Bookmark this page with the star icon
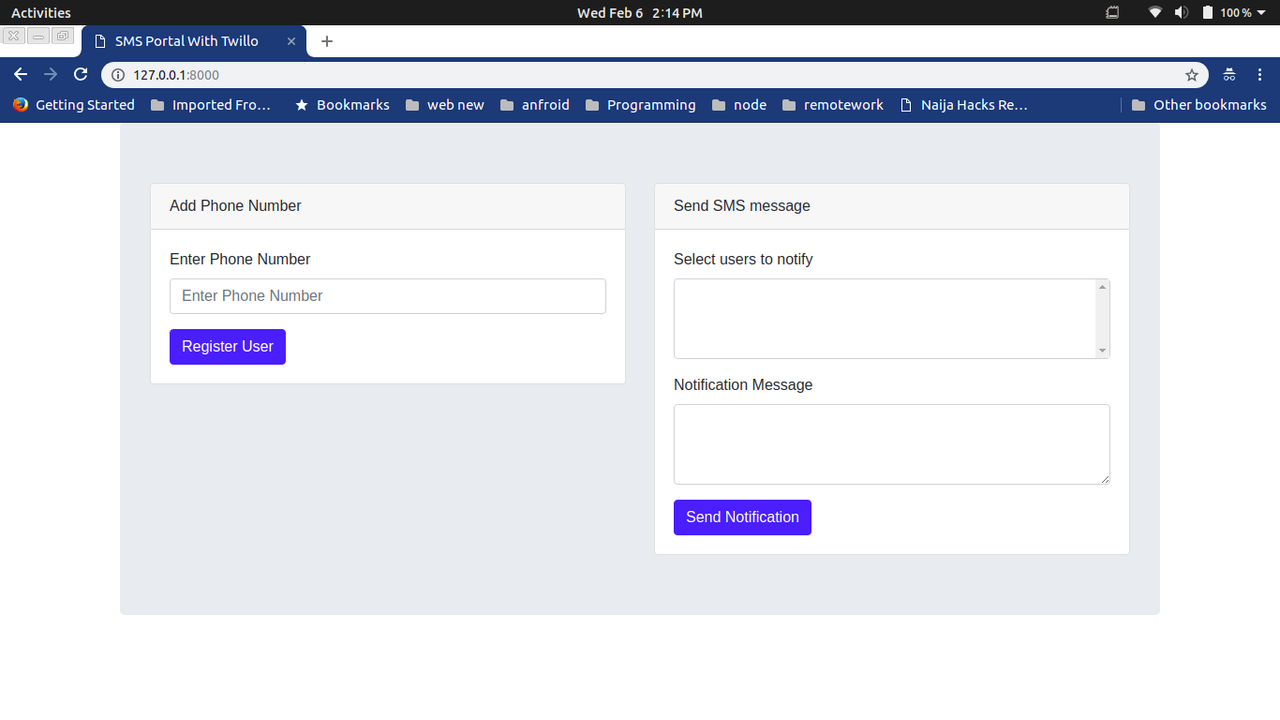 tap(1191, 75)
